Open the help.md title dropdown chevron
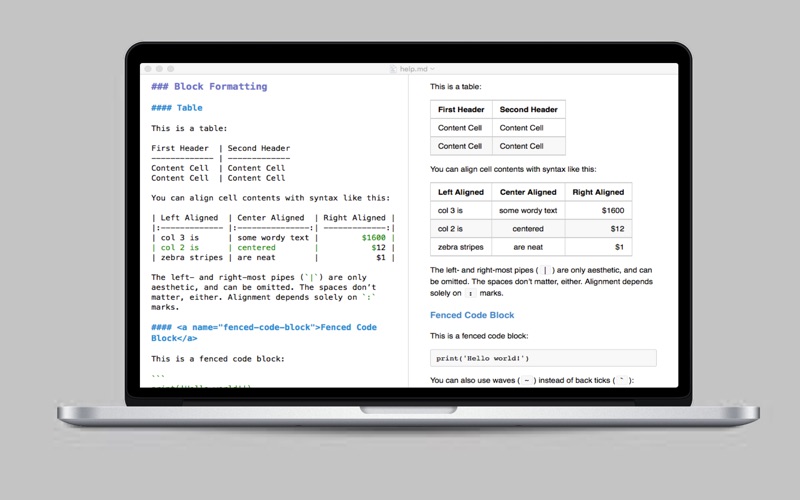The image size is (800, 500). click(x=433, y=69)
